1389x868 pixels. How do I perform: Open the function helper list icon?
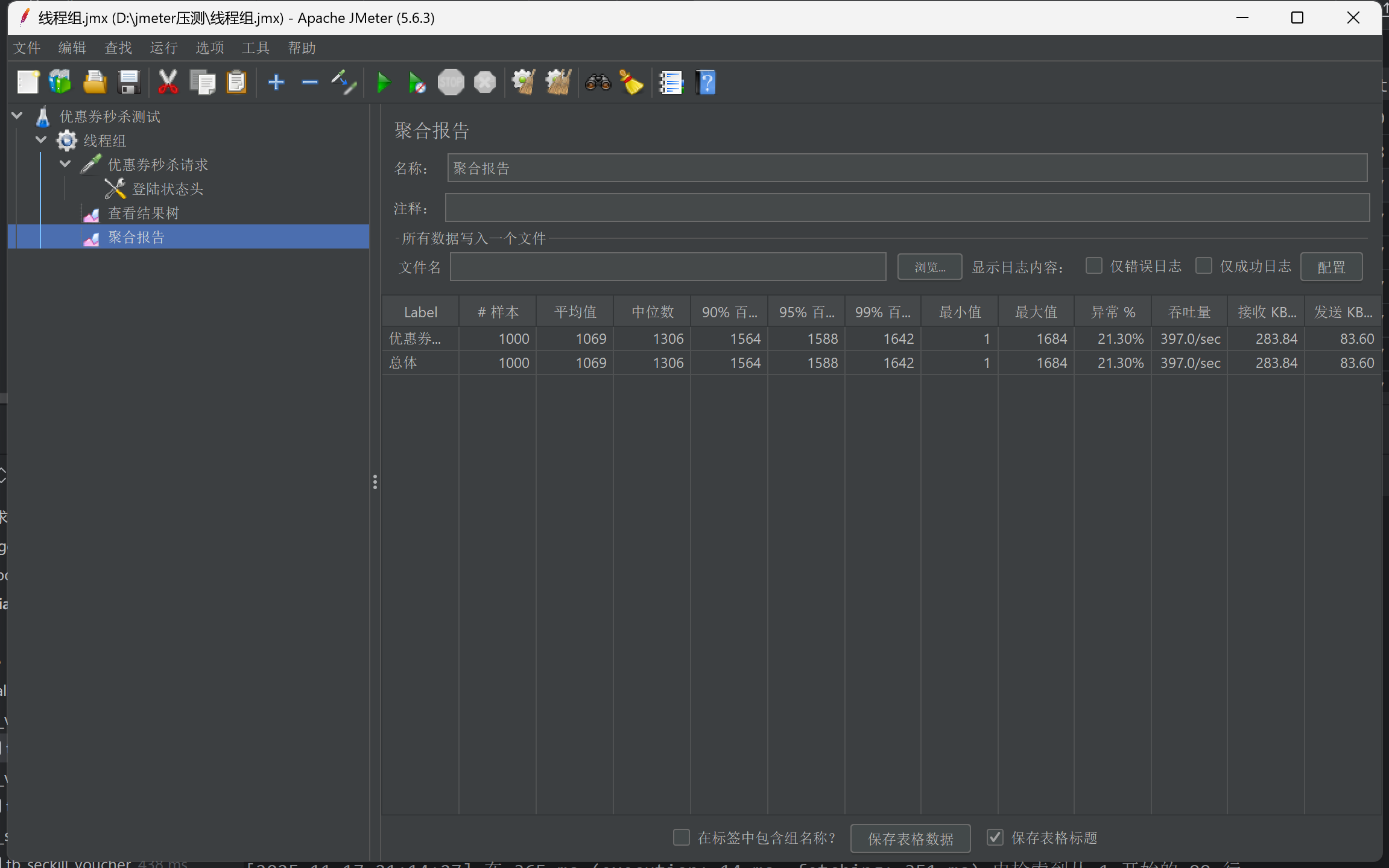pyautogui.click(x=671, y=83)
